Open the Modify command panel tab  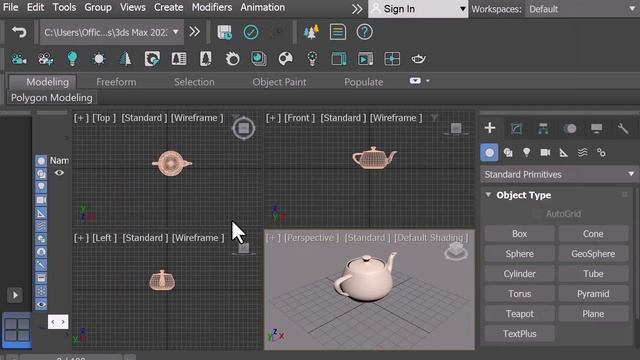click(x=516, y=129)
